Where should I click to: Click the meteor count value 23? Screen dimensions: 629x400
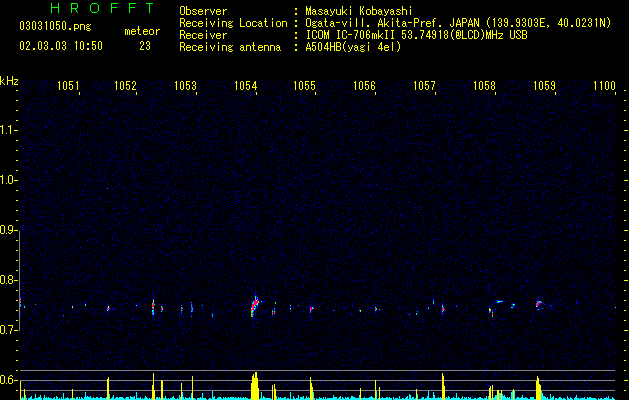[145, 46]
